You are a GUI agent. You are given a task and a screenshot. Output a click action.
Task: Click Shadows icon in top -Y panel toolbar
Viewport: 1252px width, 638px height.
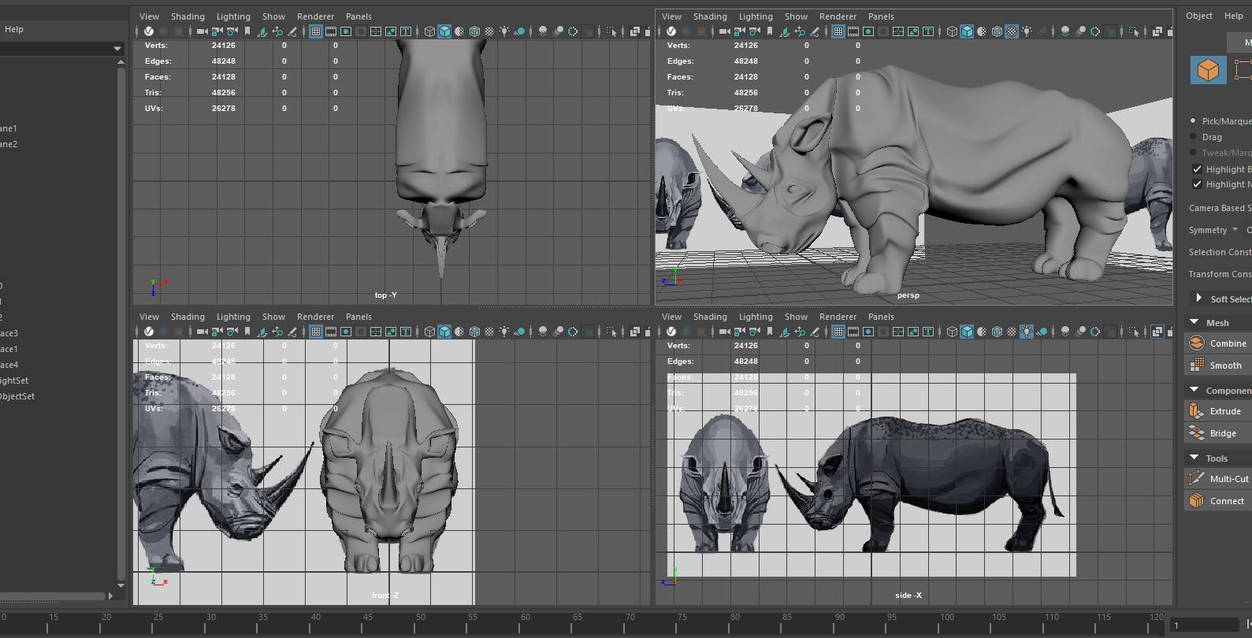pos(520,31)
